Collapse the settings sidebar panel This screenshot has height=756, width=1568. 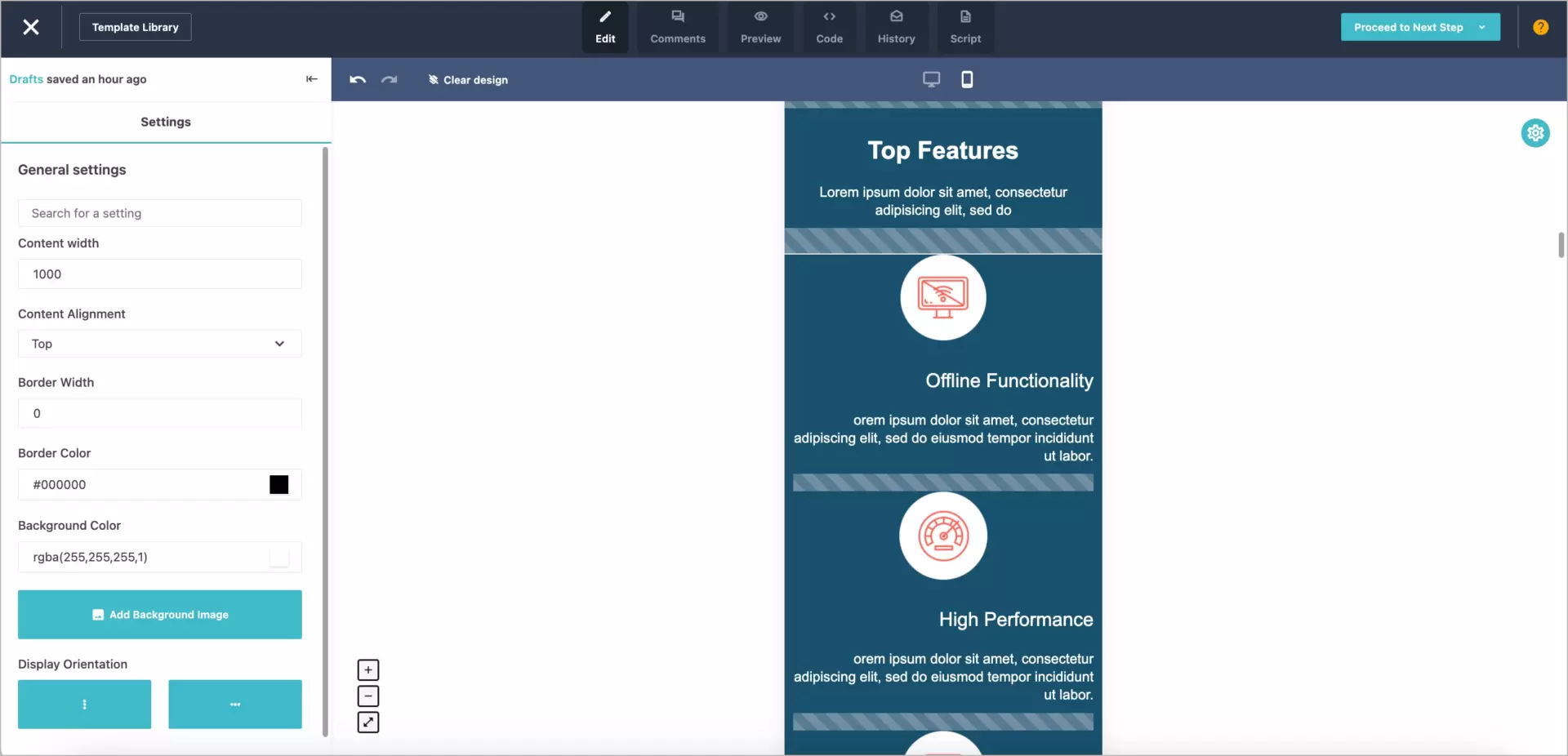[x=311, y=79]
